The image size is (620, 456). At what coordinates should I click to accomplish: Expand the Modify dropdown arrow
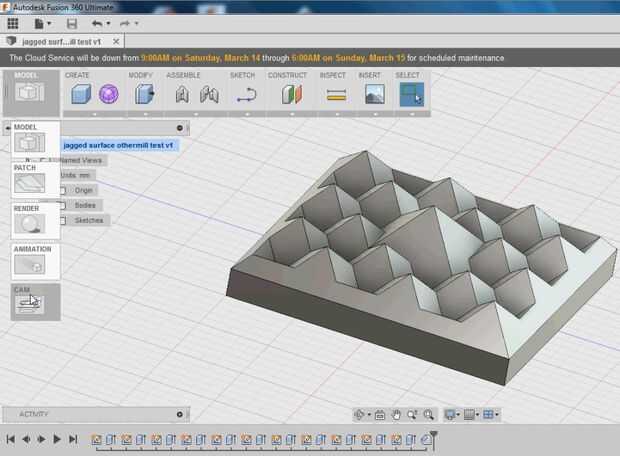point(144,114)
